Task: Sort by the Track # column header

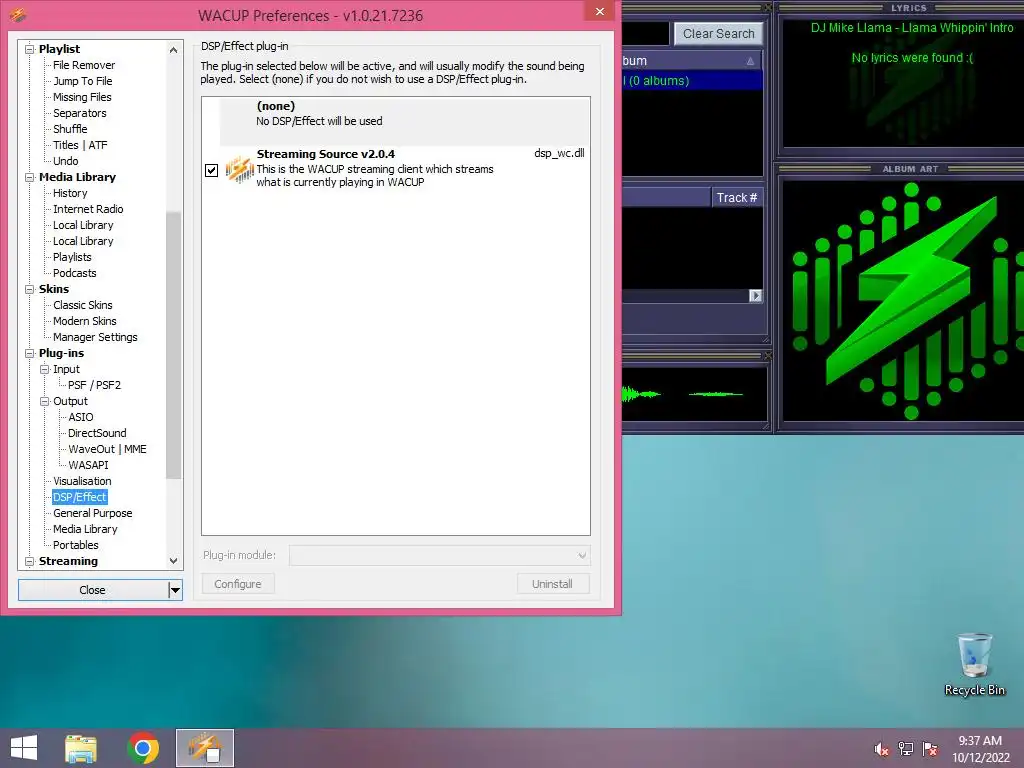Action: [737, 197]
